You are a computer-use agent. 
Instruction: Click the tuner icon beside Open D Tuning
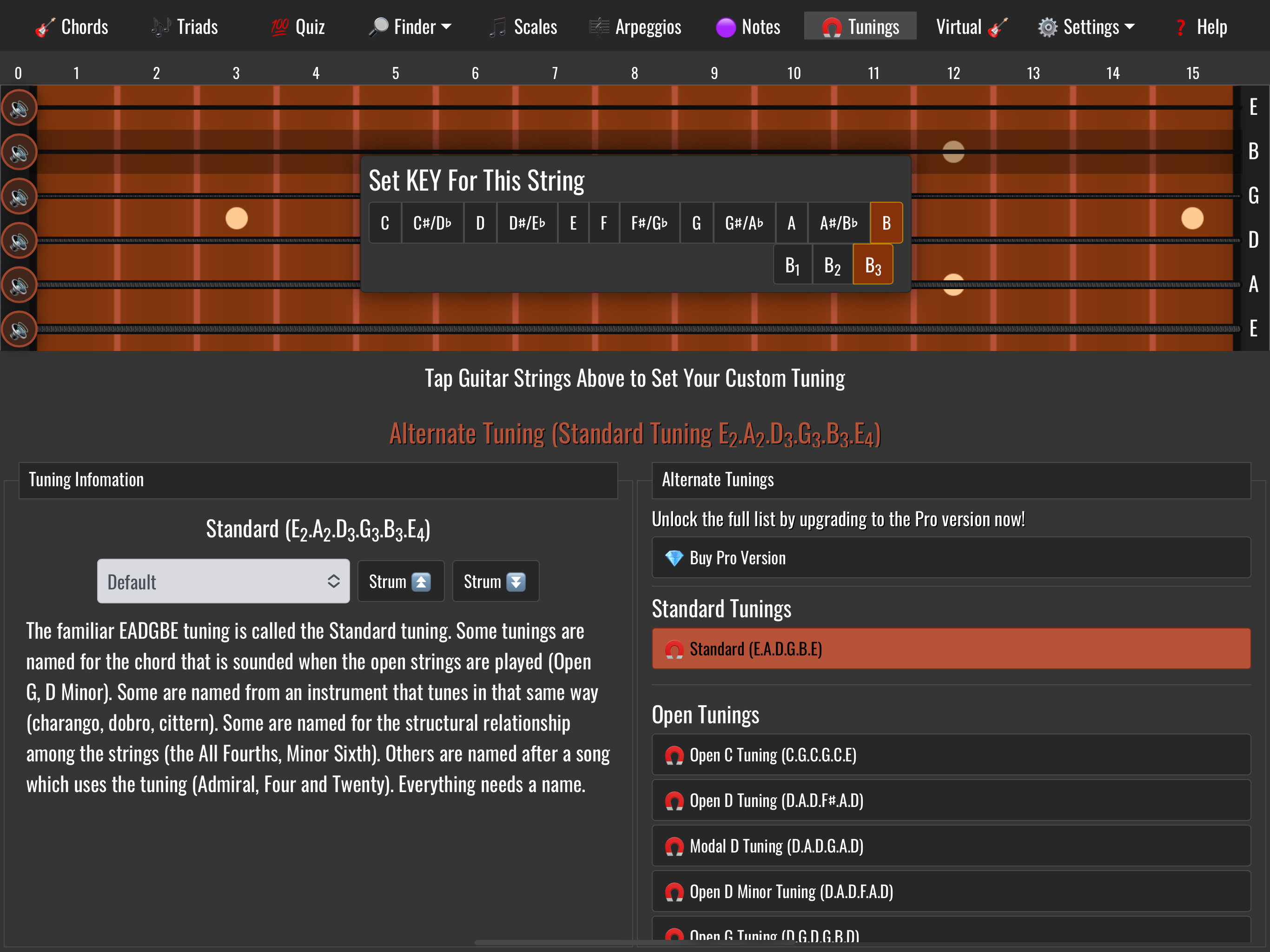[x=674, y=801]
